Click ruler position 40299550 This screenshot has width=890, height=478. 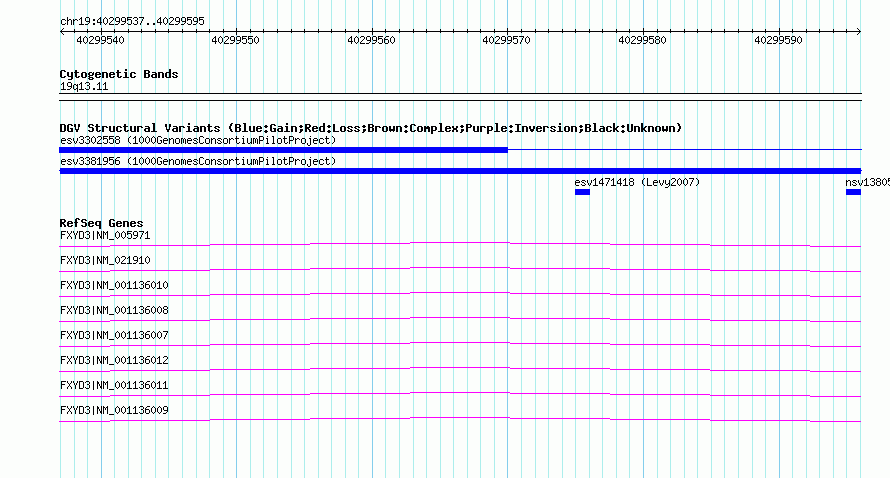(x=236, y=40)
